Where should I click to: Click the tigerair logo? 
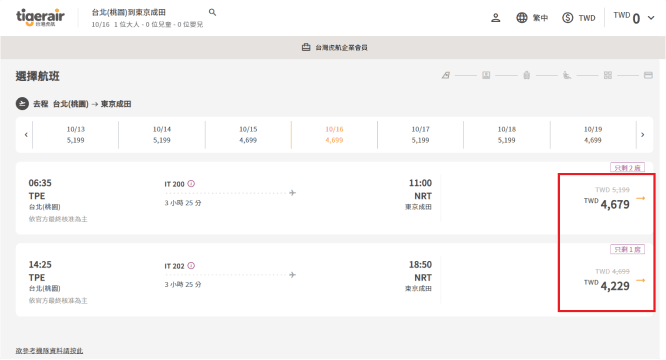click(40, 17)
